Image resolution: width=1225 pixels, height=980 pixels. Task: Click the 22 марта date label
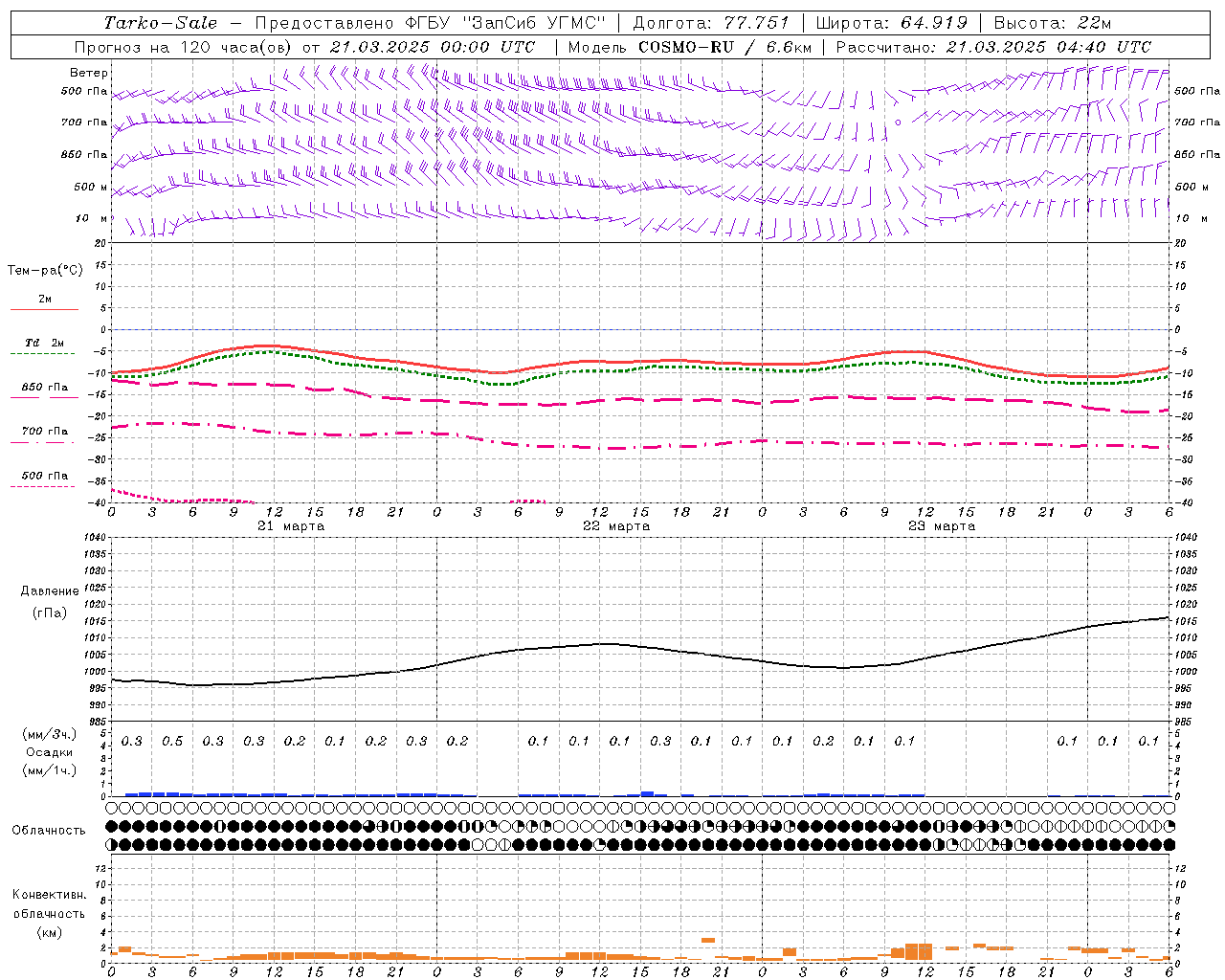pyautogui.click(x=616, y=526)
